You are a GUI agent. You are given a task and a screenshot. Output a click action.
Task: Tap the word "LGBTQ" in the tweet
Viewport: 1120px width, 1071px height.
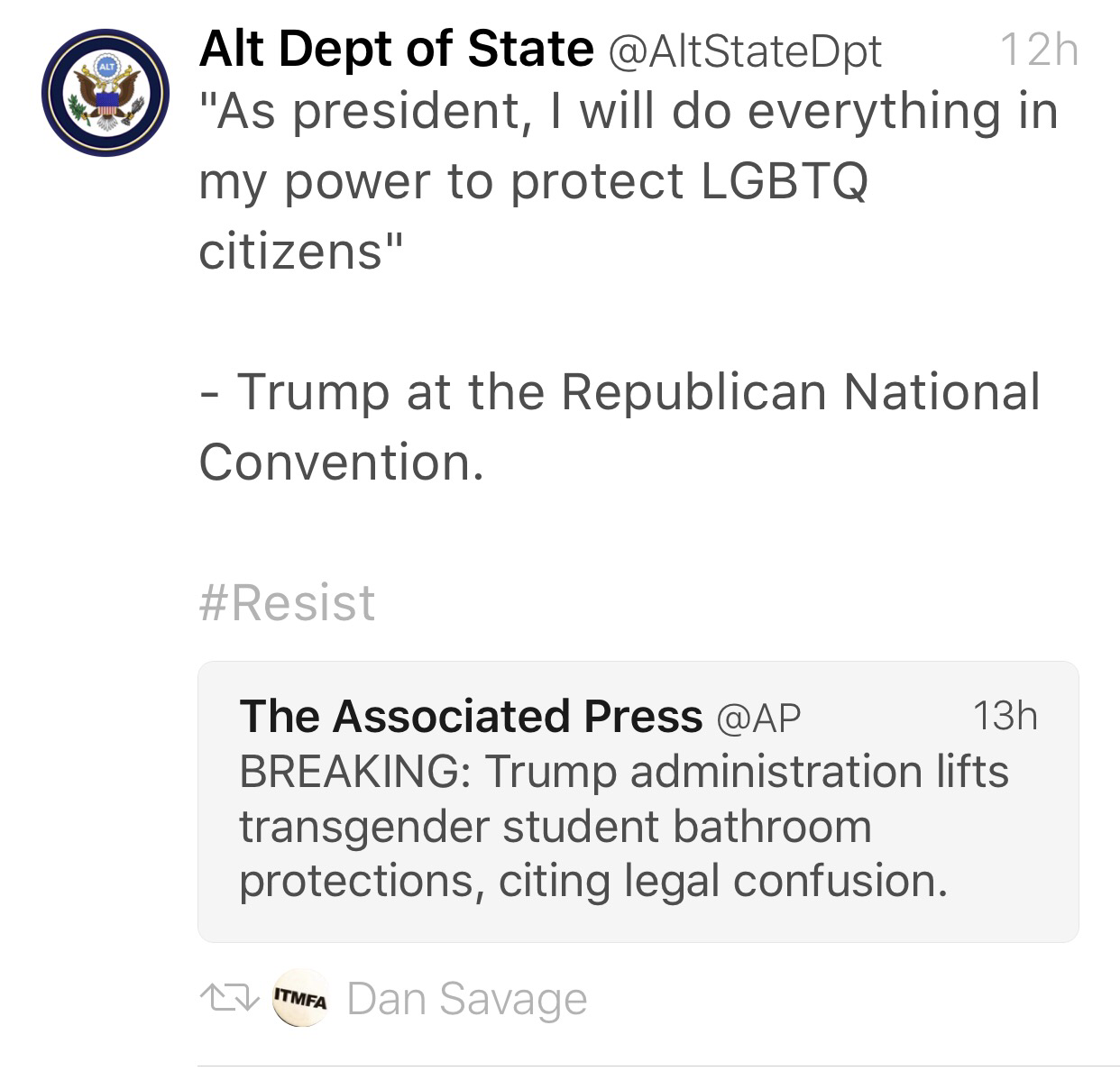point(785,181)
